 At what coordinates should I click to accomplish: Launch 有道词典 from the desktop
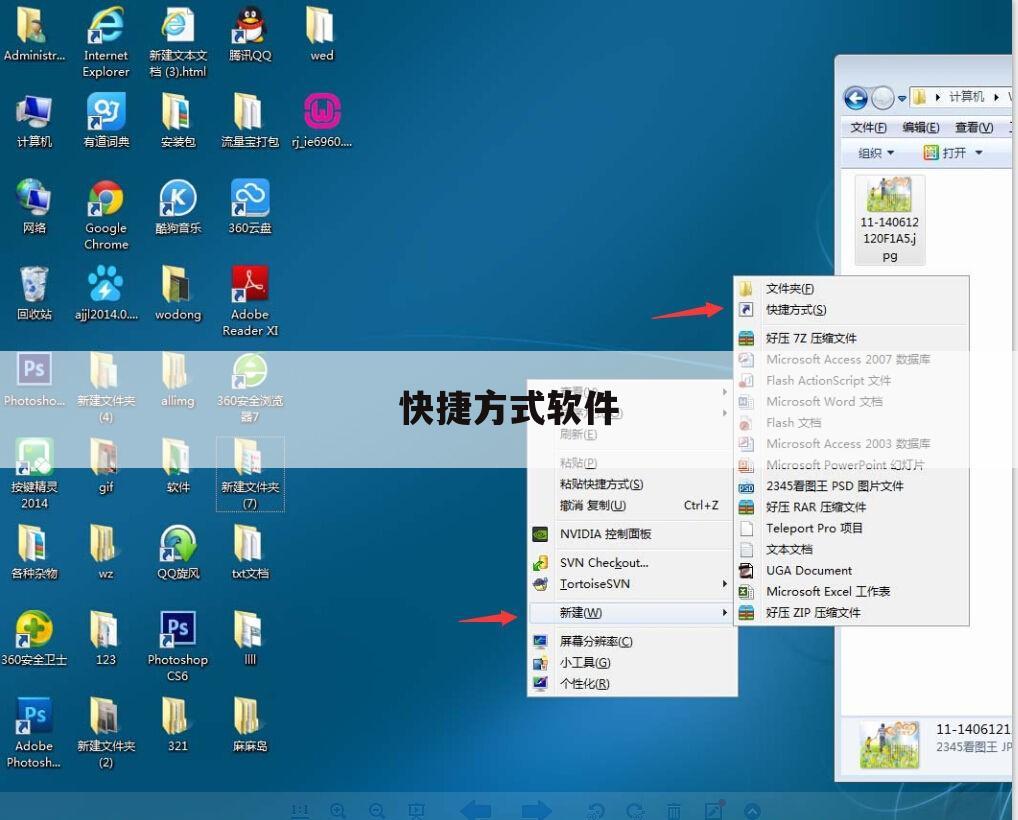point(106,121)
